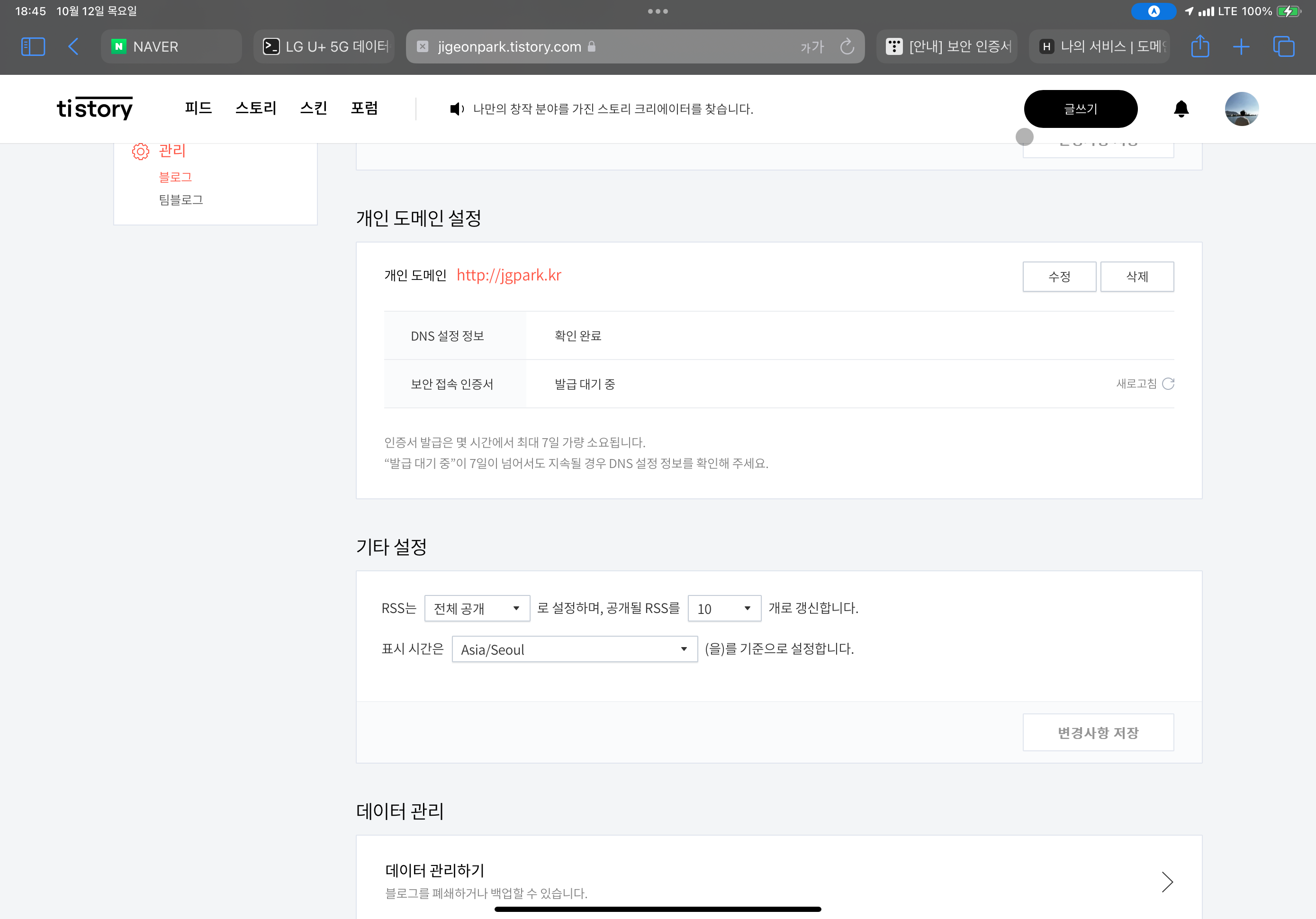Open Safari sidebar panel icon
1316x919 pixels.
pyautogui.click(x=33, y=46)
